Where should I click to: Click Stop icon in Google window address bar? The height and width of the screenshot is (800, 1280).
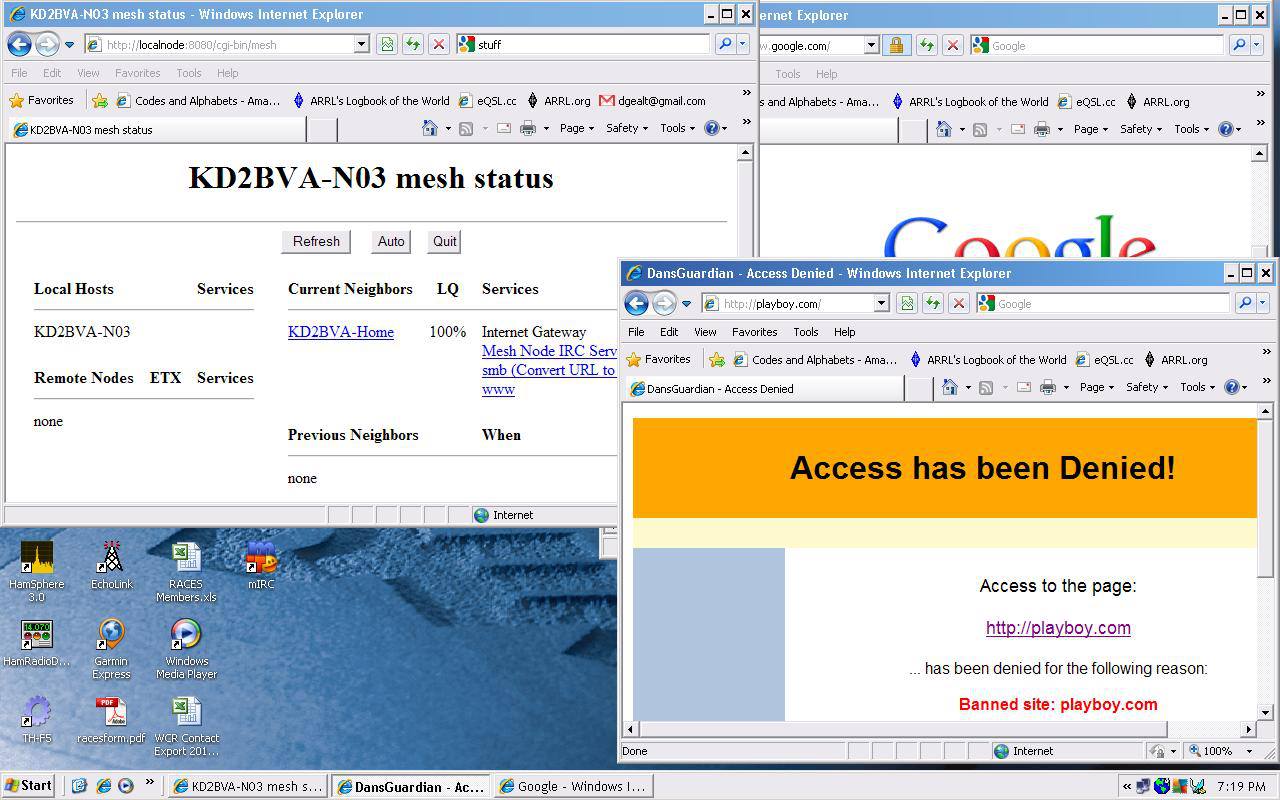tap(953, 45)
